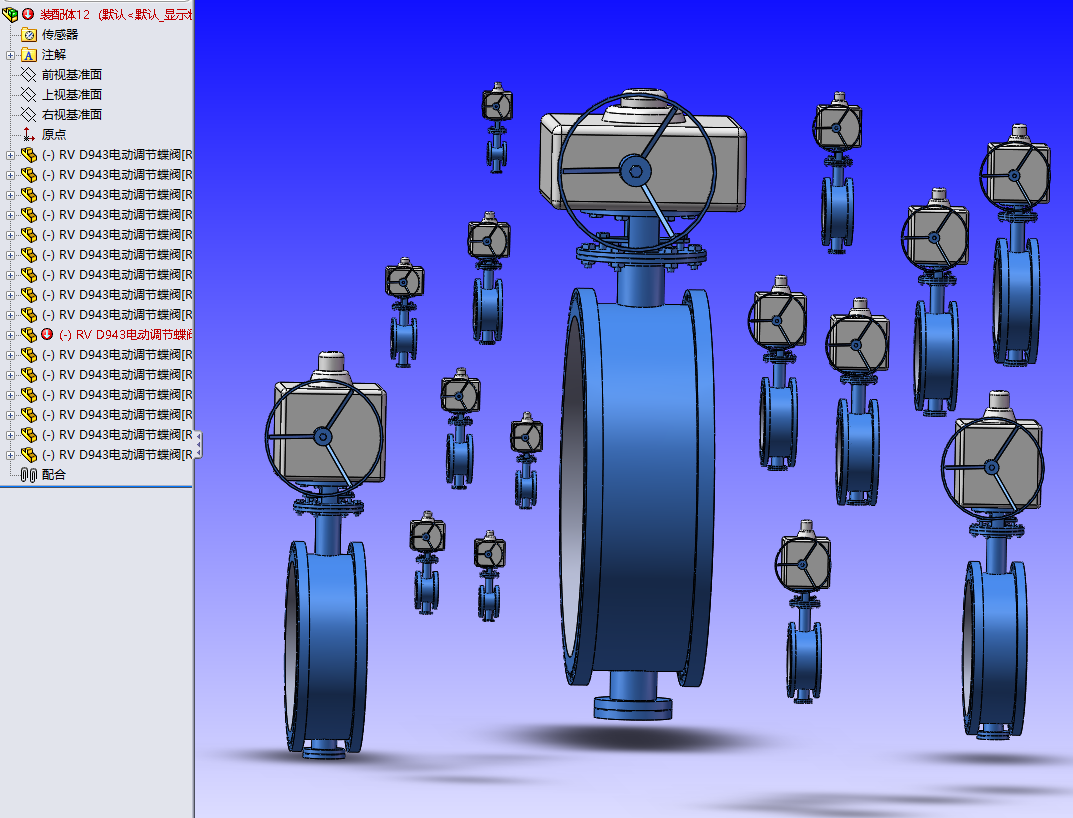Viewport: 1073px width, 818px height.
Task: Select the 前视基准面 front plane label
Action: pos(72,75)
